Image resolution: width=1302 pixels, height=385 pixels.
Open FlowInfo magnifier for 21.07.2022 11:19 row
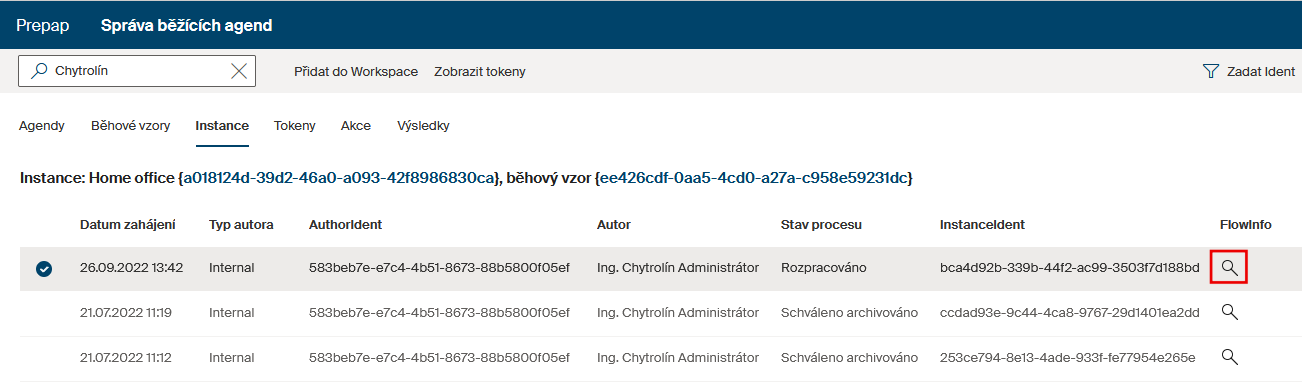click(x=1230, y=312)
